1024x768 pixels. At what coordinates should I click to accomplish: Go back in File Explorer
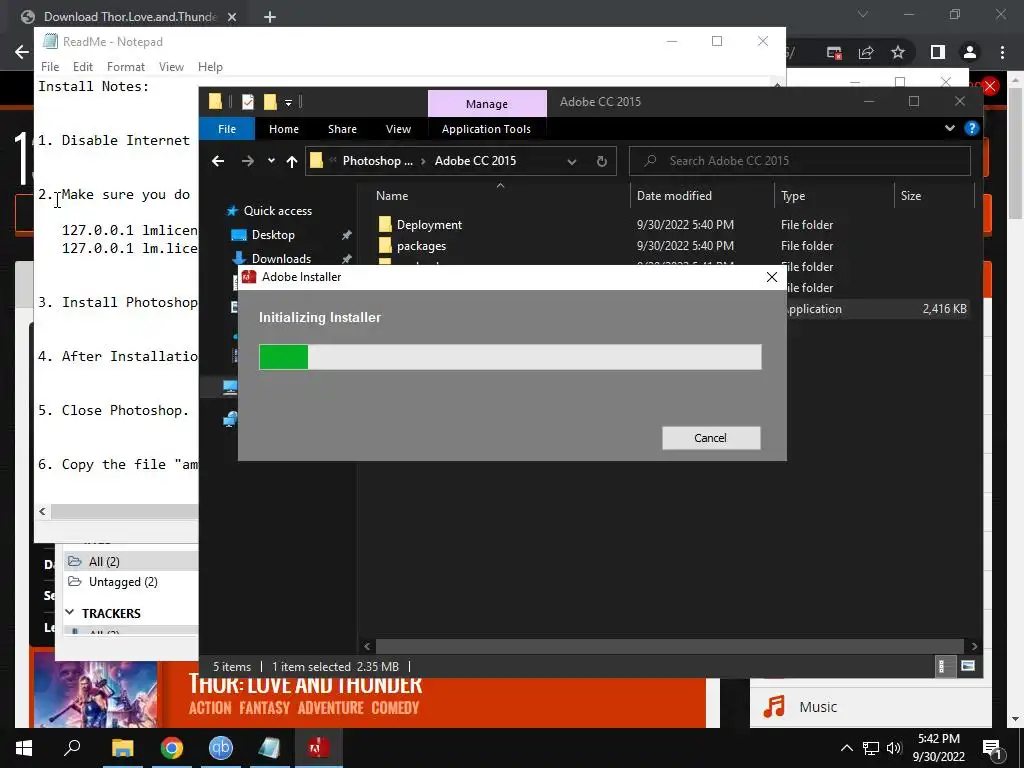click(218, 161)
